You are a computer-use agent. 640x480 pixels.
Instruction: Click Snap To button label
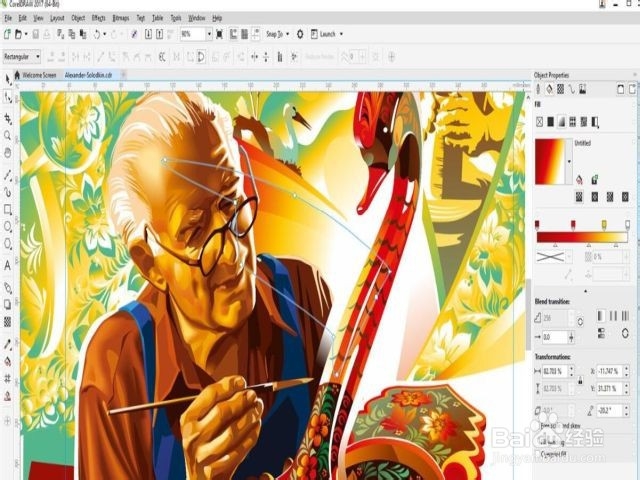point(274,34)
